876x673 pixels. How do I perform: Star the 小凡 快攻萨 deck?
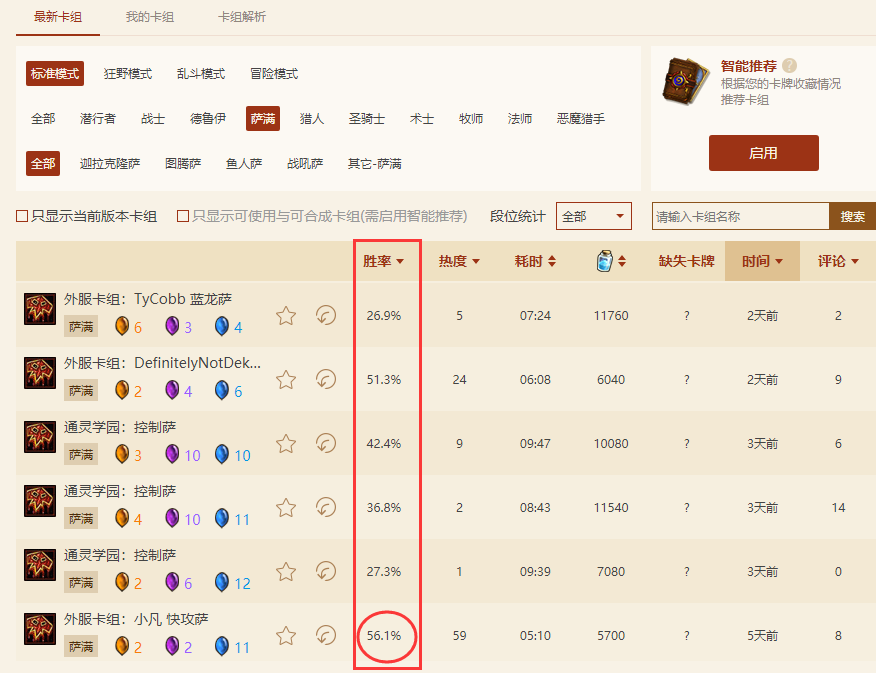[286, 636]
